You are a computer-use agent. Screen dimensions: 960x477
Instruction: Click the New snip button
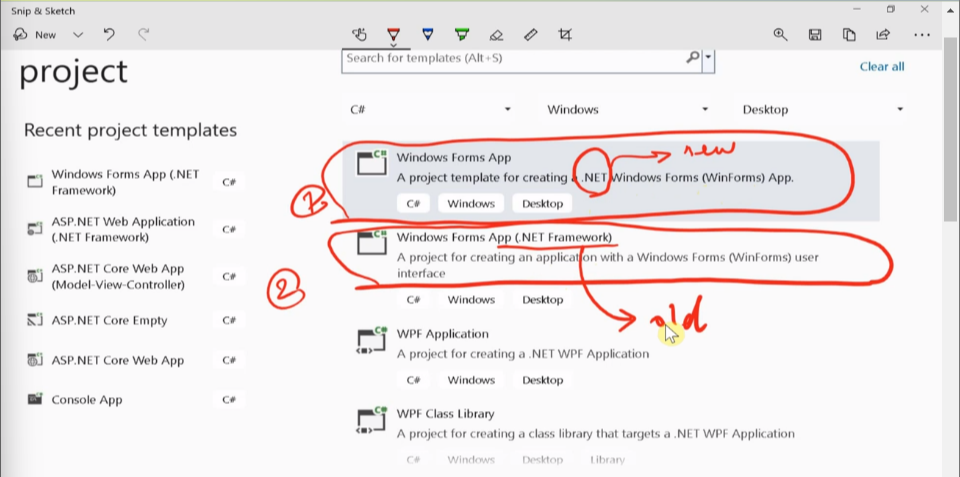pyautogui.click(x=35, y=35)
